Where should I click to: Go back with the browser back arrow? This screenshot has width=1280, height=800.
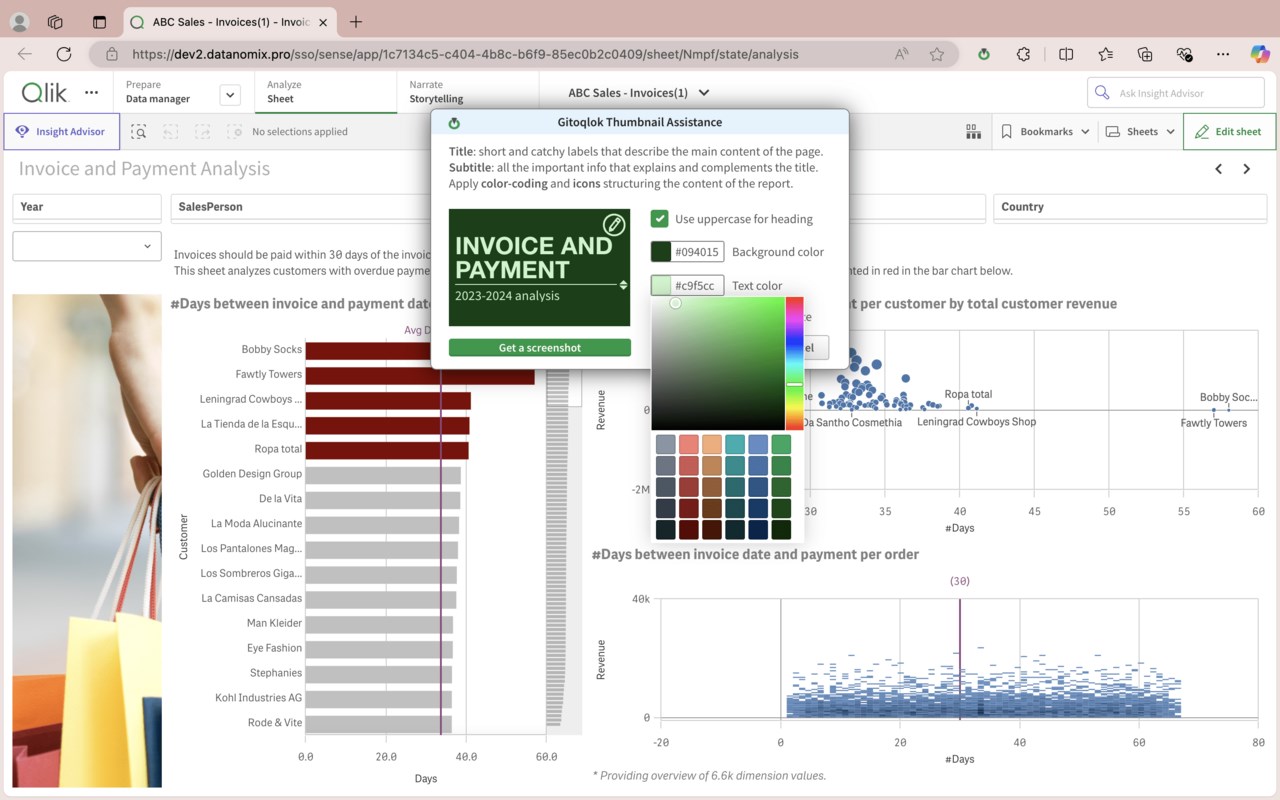(25, 54)
